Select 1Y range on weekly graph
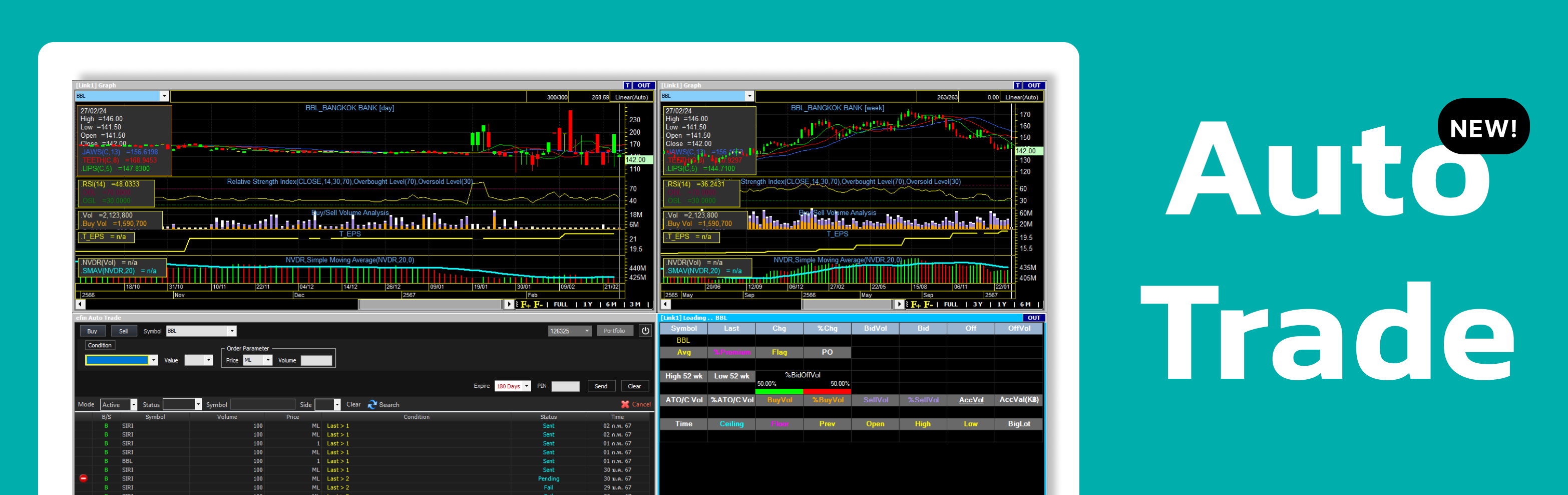This screenshot has width=1568, height=495. coord(1001,305)
